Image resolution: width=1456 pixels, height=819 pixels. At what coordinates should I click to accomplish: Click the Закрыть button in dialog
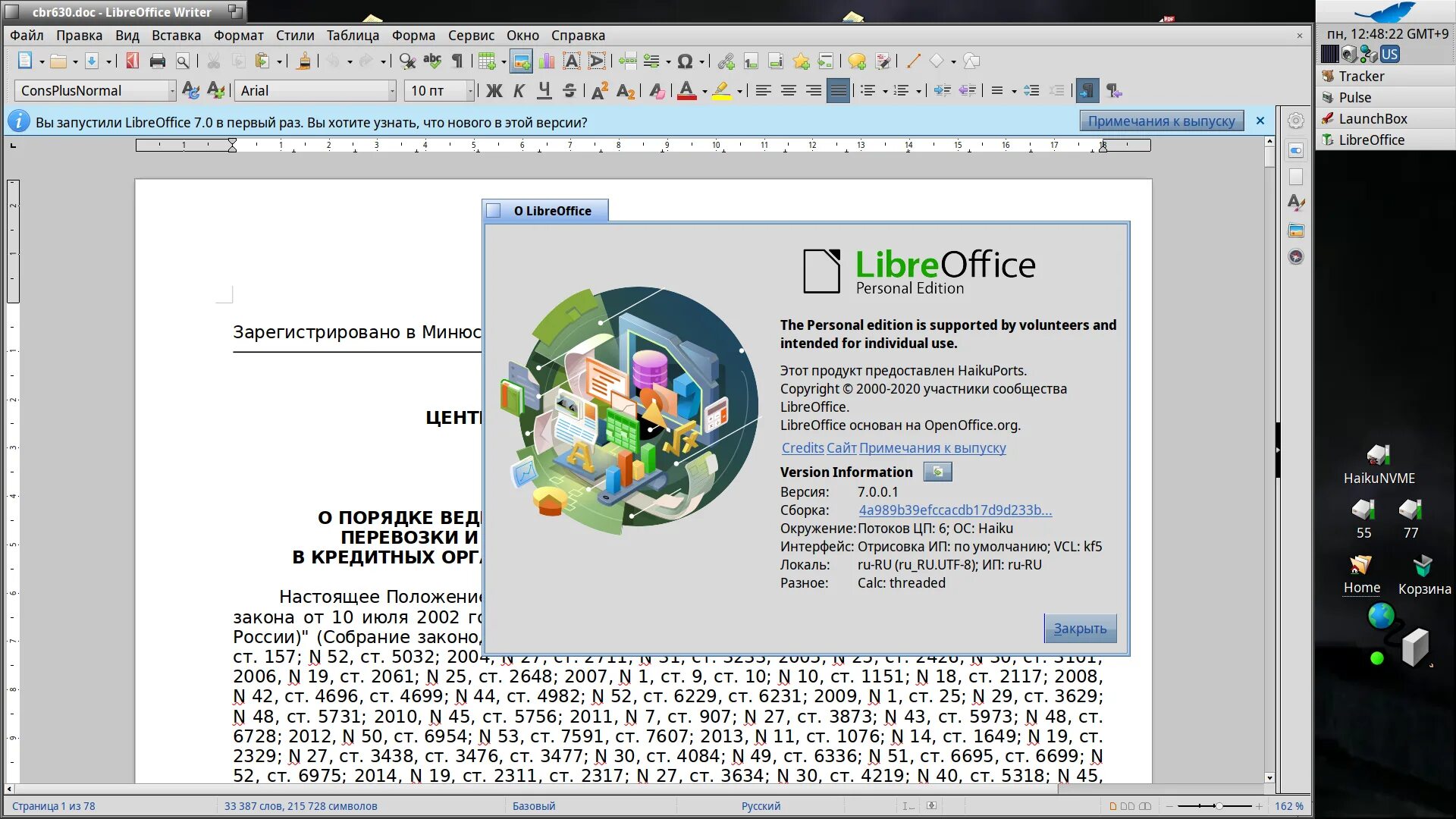click(1080, 628)
